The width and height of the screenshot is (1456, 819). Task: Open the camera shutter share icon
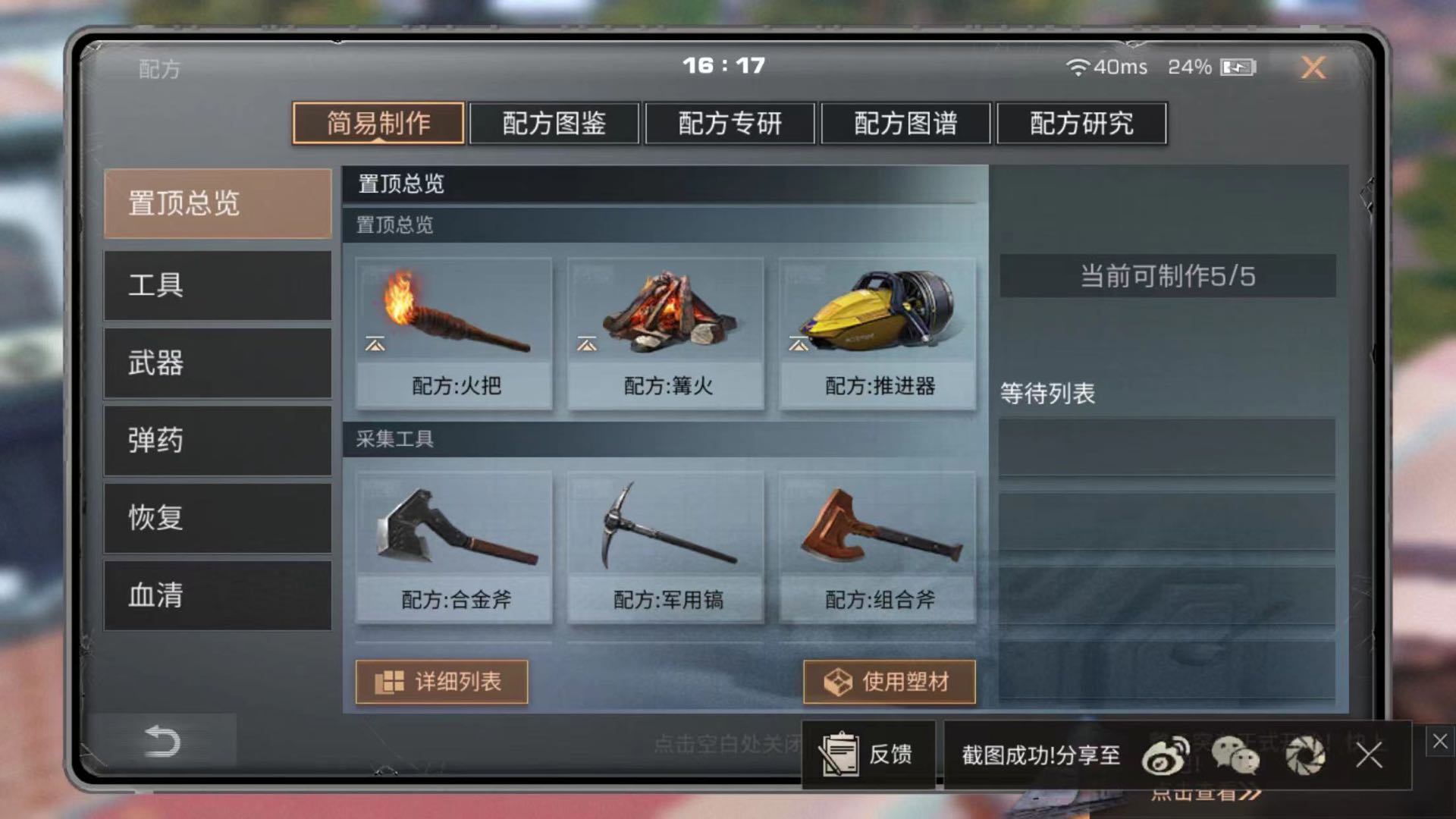tap(1305, 755)
